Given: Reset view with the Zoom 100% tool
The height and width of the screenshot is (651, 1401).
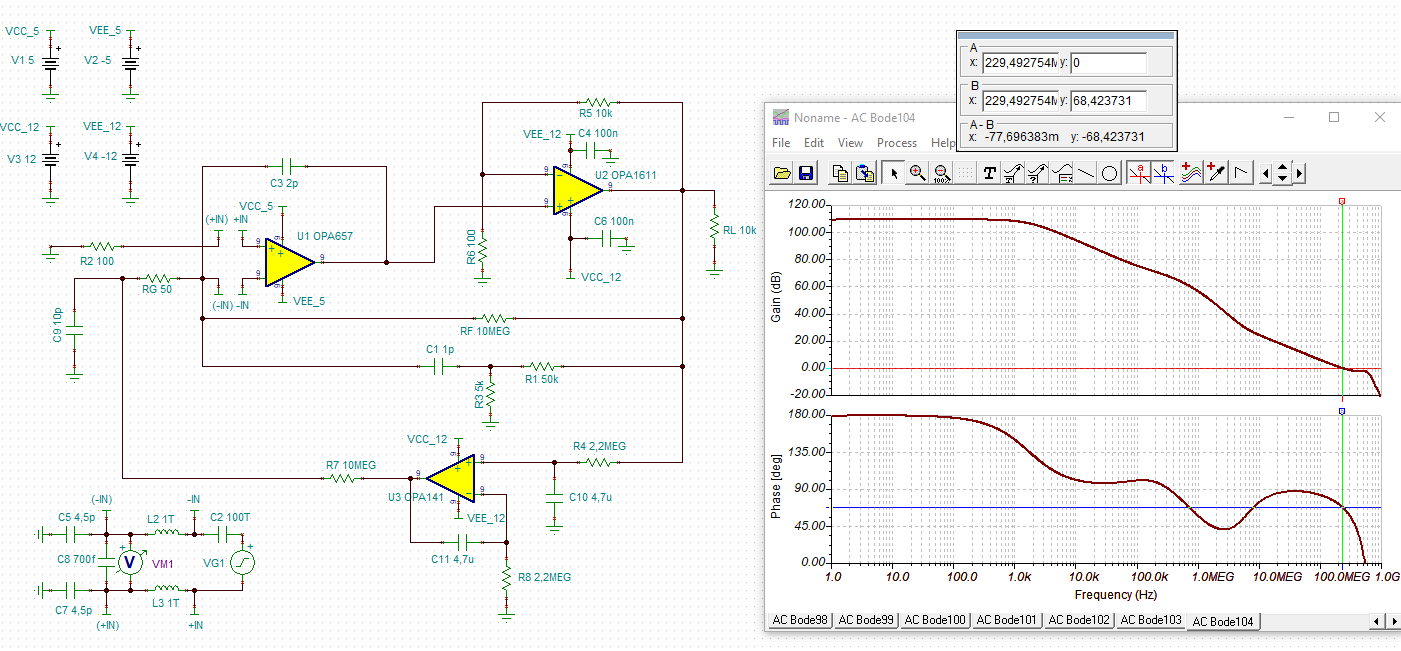Looking at the screenshot, I should 941,172.
